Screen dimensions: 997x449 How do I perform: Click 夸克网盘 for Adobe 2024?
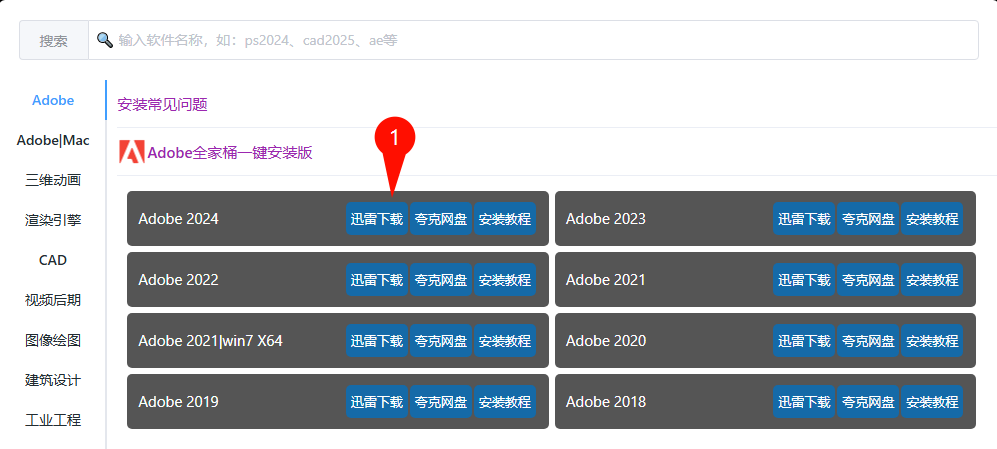pyautogui.click(x=441, y=219)
